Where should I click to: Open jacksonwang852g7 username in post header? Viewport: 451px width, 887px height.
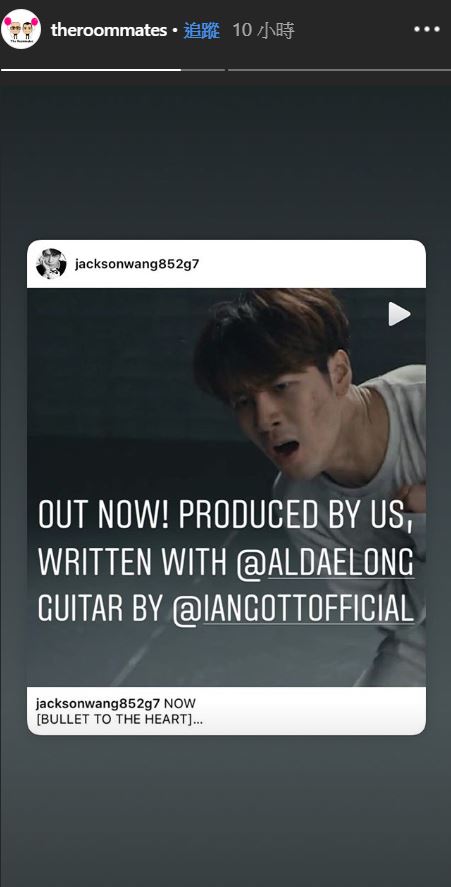(x=137, y=264)
